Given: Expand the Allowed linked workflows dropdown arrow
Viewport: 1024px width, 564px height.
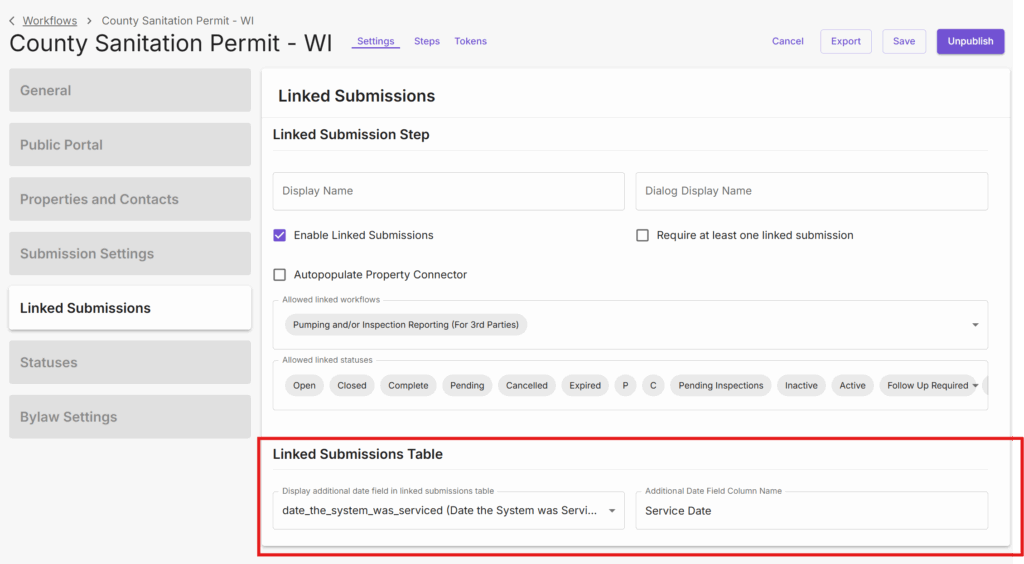Looking at the screenshot, I should pos(975,325).
